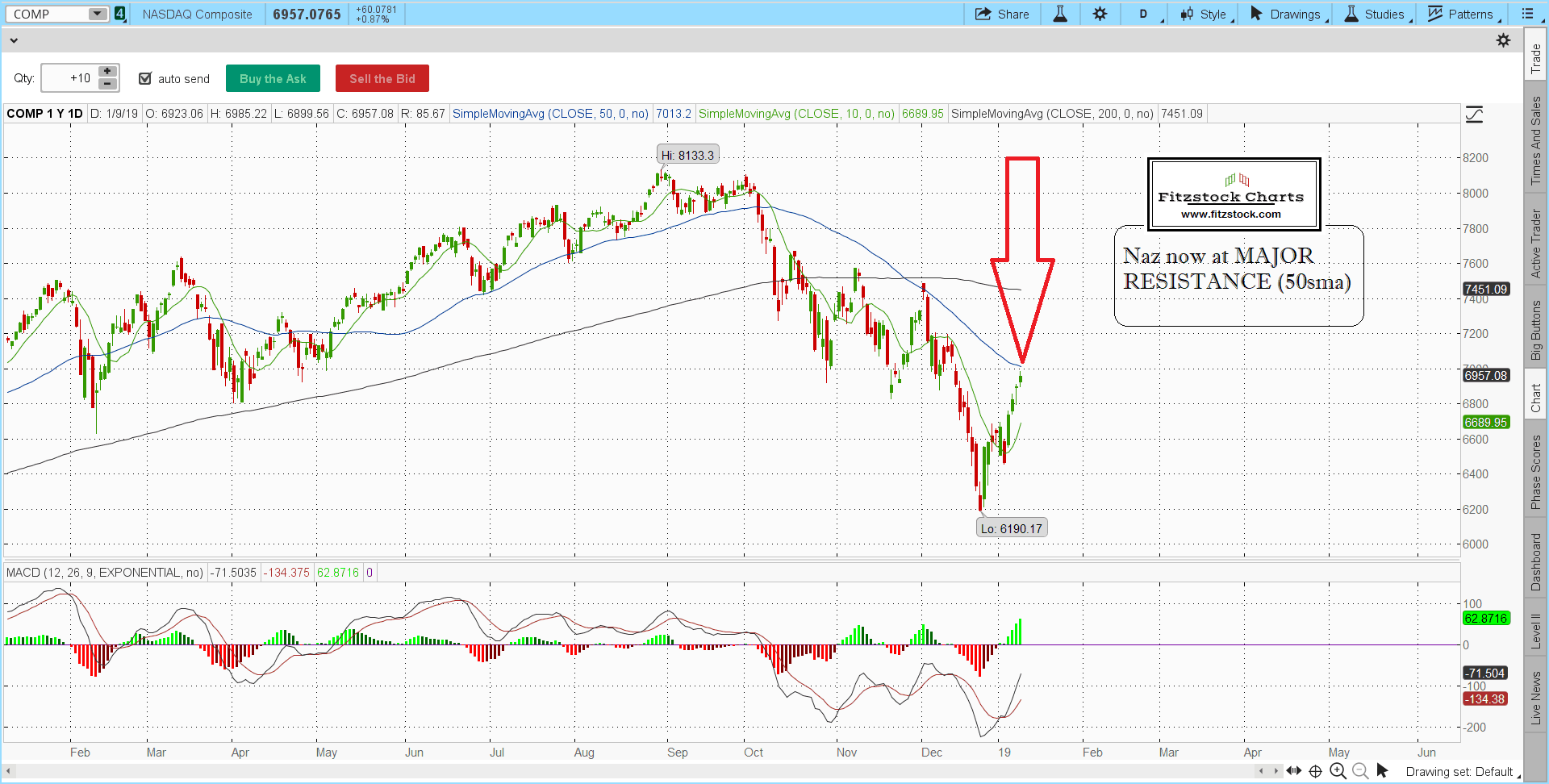Screen dimensions: 1549x784
Task: Select the crosshair pan tool icon
Action: (x=1315, y=771)
